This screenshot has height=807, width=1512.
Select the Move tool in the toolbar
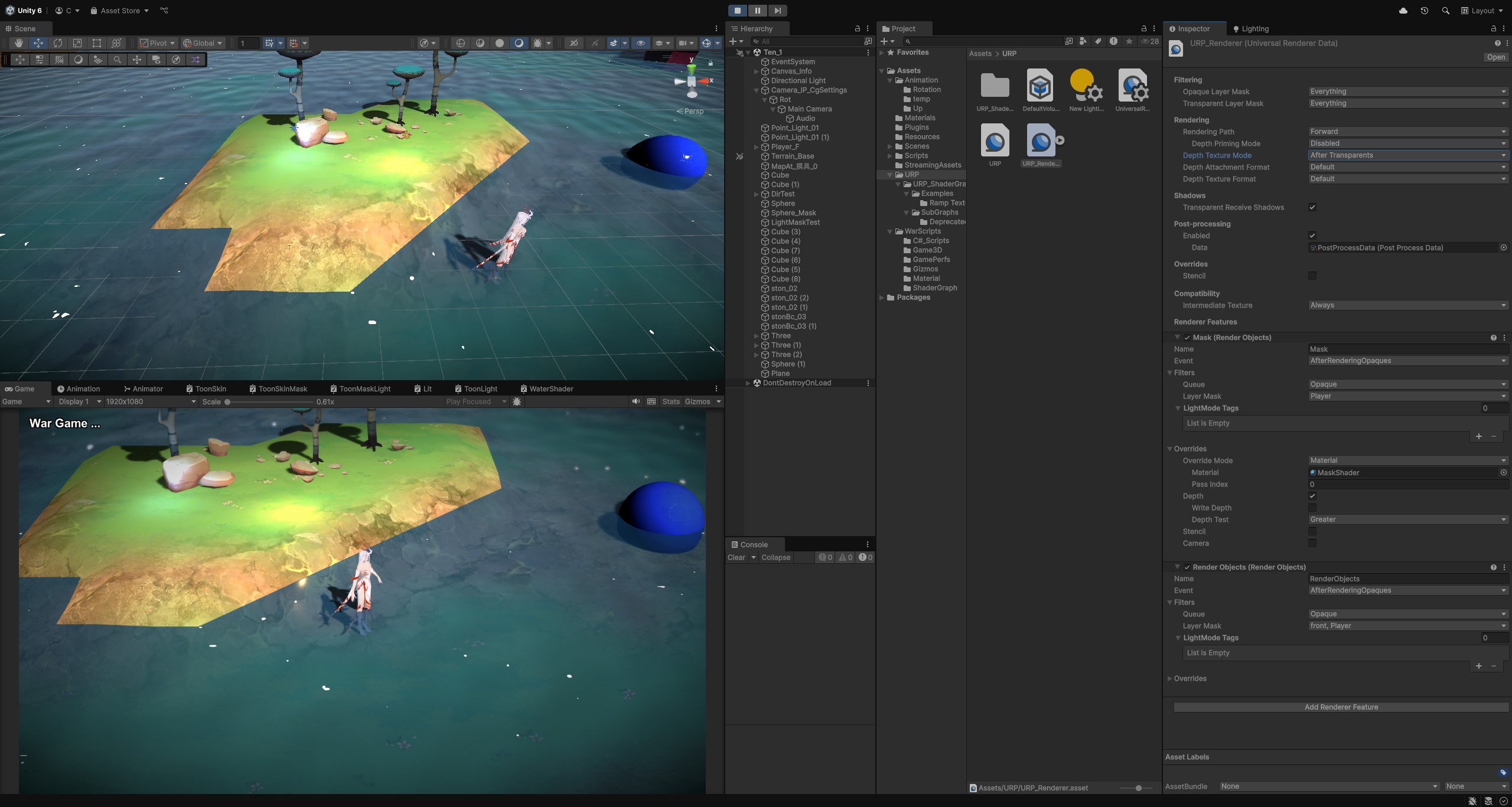(38, 43)
